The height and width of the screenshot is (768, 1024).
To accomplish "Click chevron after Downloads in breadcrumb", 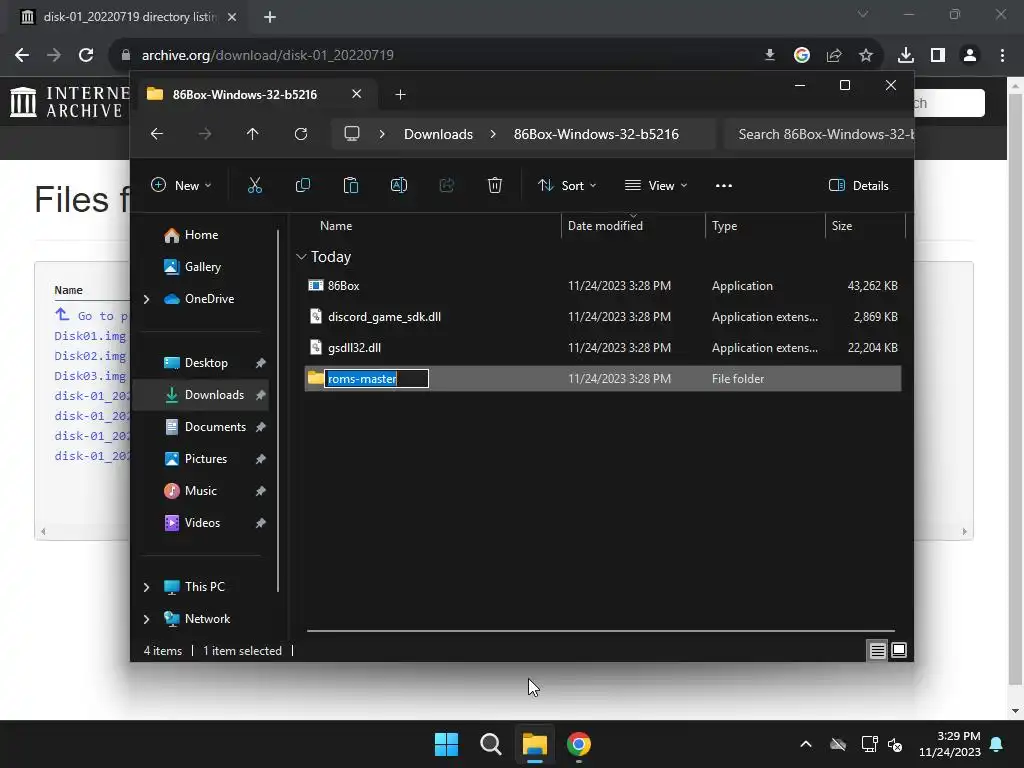I will [493, 134].
